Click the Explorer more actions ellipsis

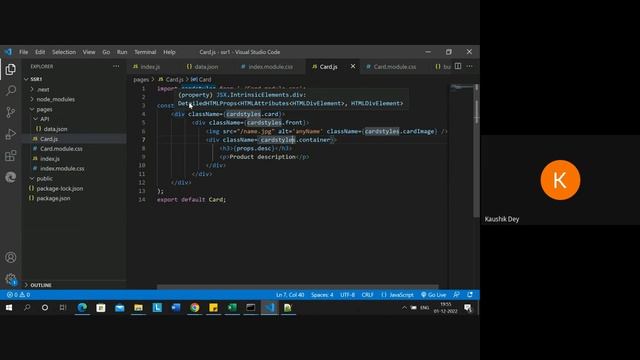pos(116,66)
